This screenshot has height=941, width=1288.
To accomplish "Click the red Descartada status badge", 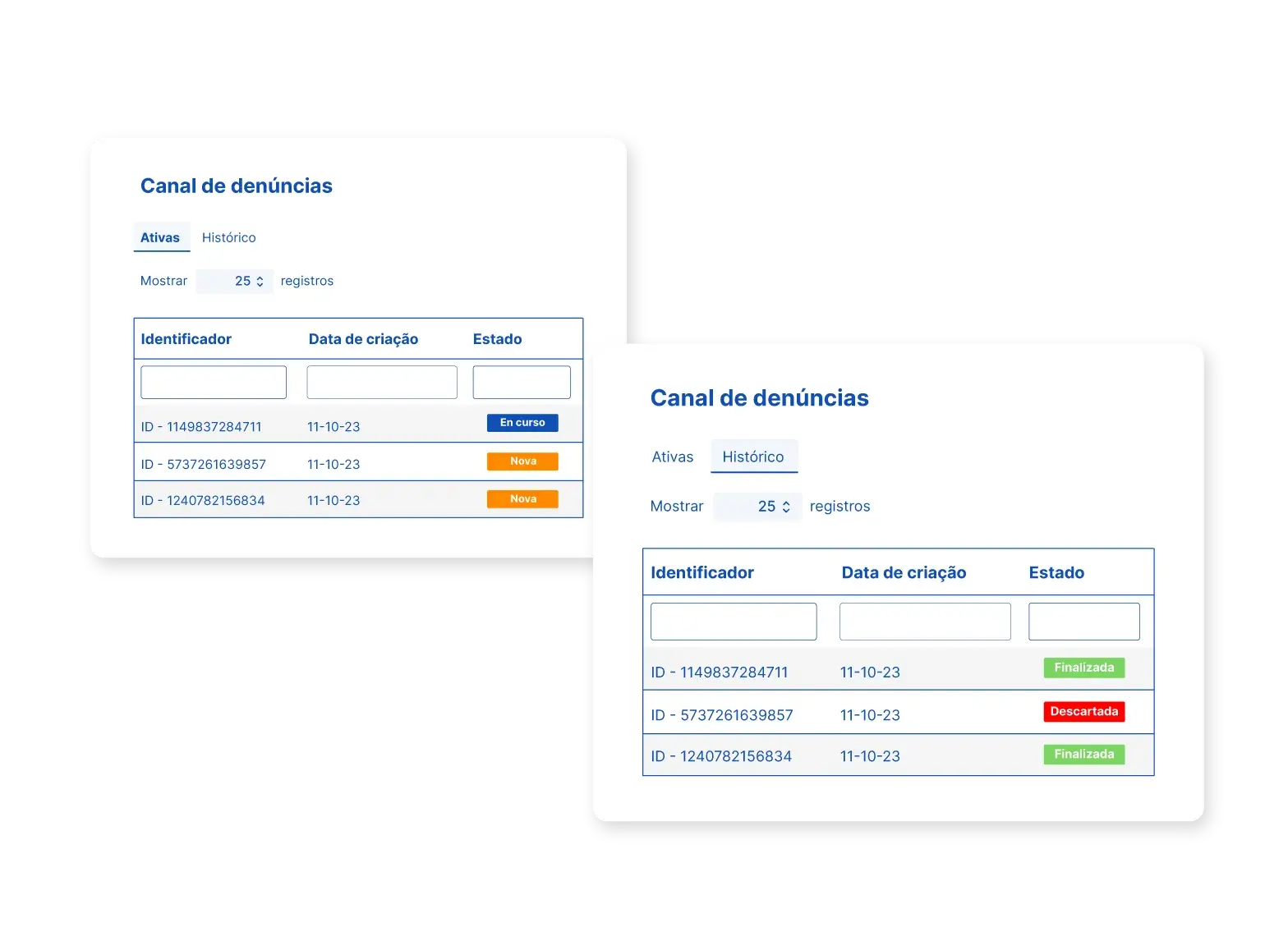I will tap(1083, 712).
